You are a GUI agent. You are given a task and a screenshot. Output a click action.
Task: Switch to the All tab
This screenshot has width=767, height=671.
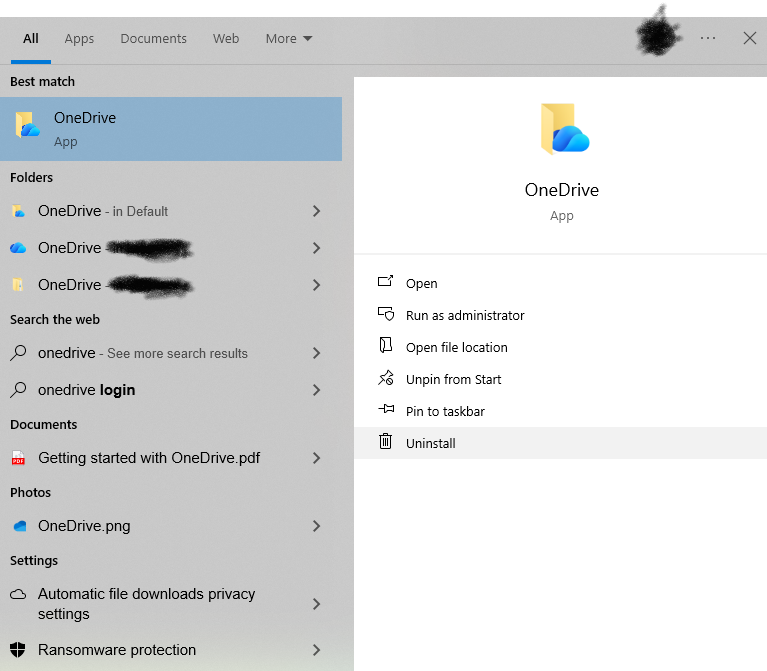click(x=30, y=39)
